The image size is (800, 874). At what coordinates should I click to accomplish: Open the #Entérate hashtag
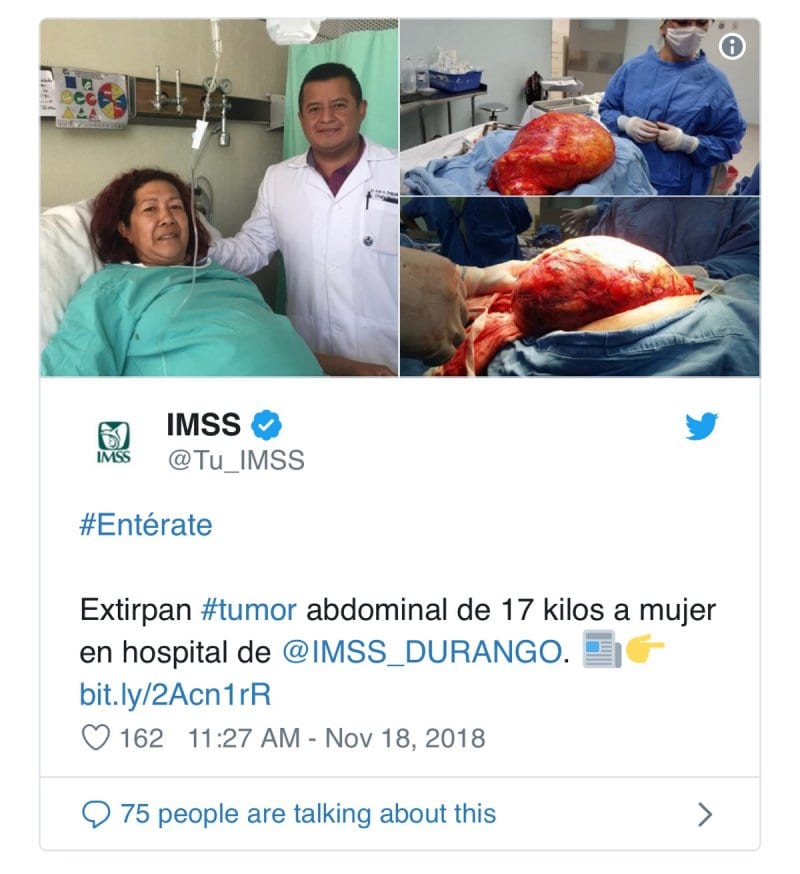tap(146, 525)
